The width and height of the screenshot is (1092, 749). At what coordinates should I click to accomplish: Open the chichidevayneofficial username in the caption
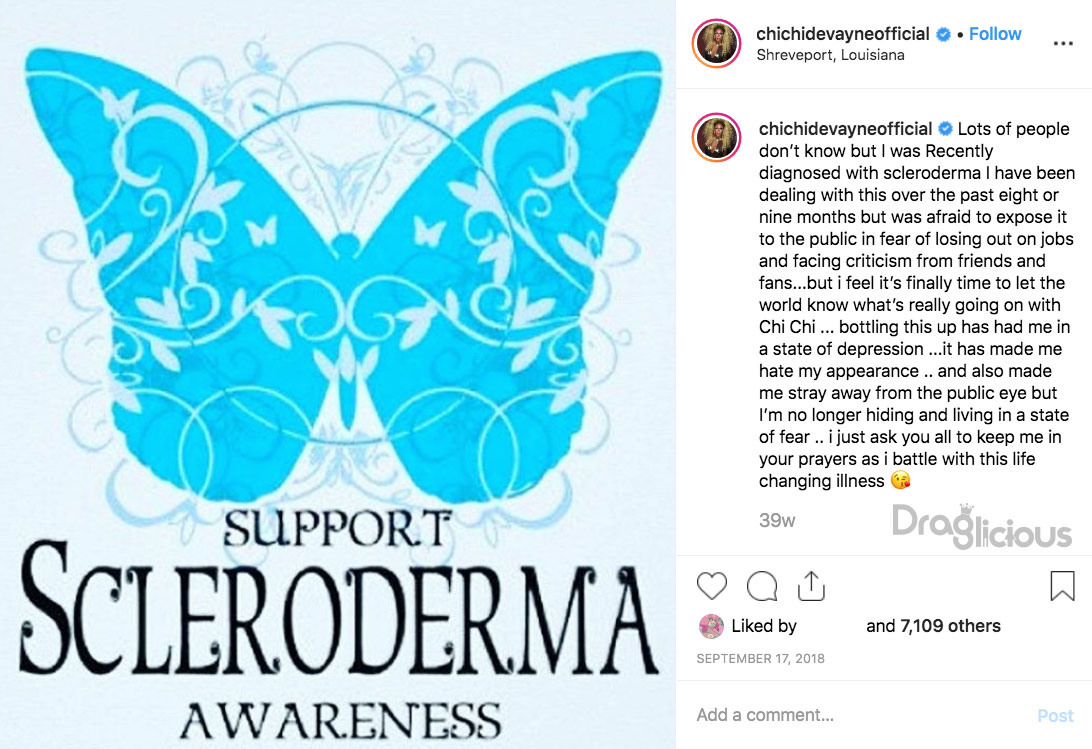coord(845,129)
